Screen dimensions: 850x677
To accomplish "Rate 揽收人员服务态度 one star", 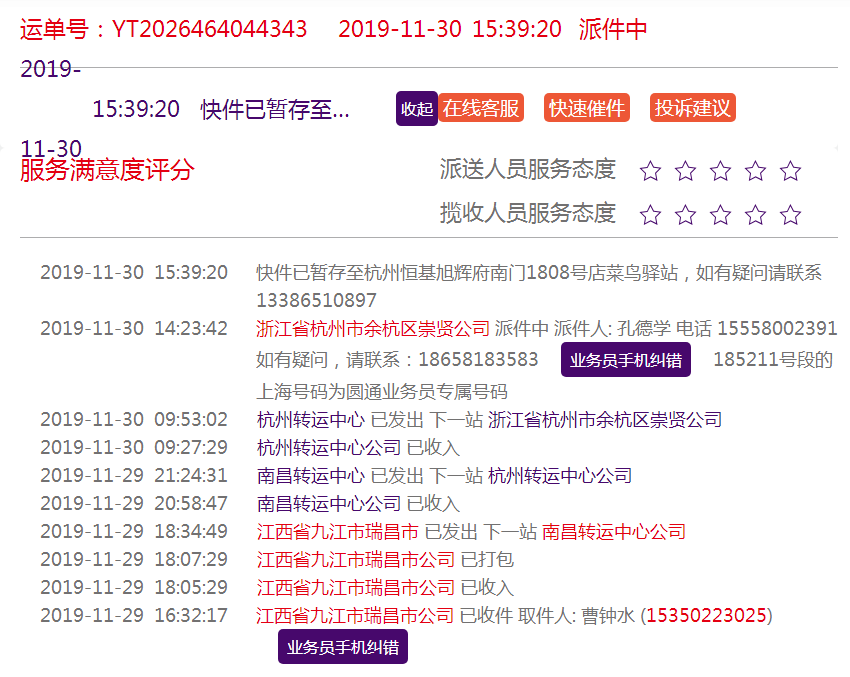I will (x=650, y=215).
